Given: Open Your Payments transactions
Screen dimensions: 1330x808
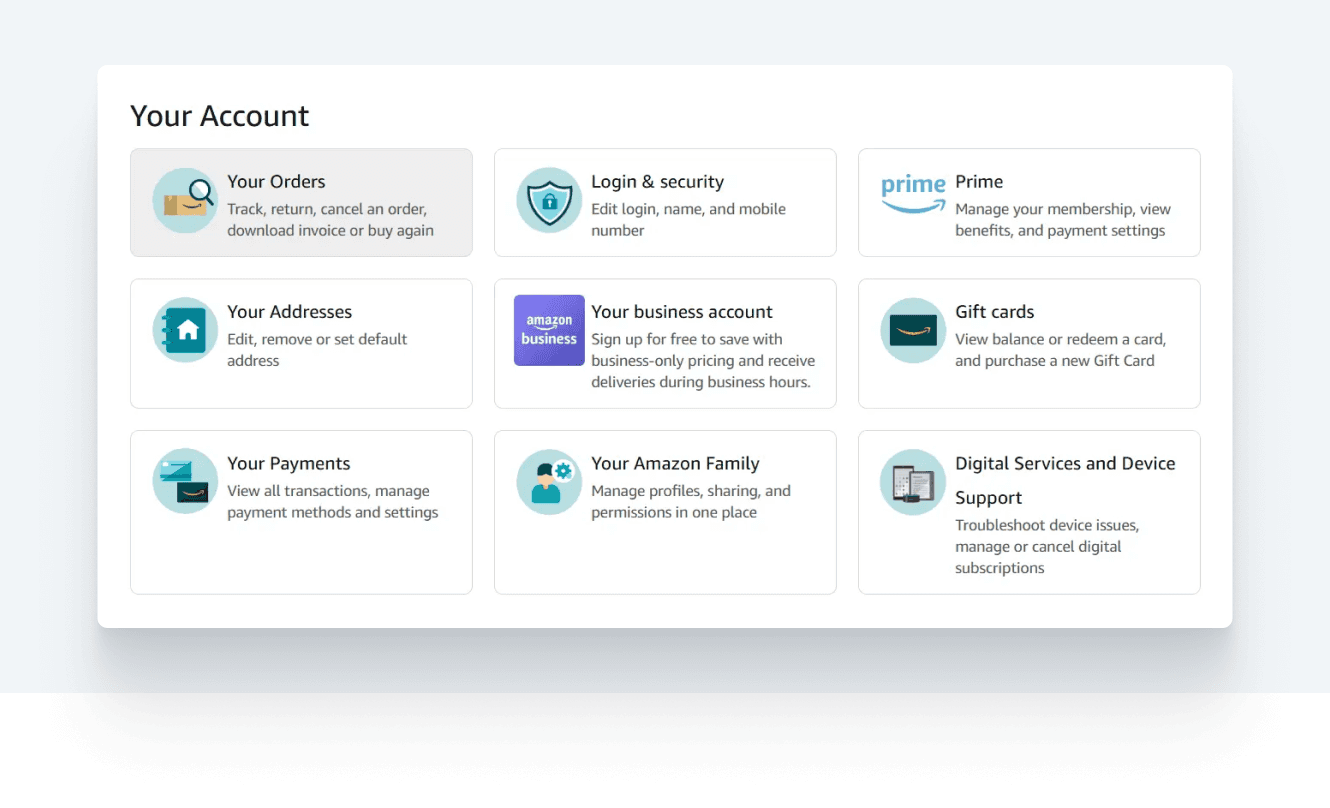Looking at the screenshot, I should tap(288, 463).
